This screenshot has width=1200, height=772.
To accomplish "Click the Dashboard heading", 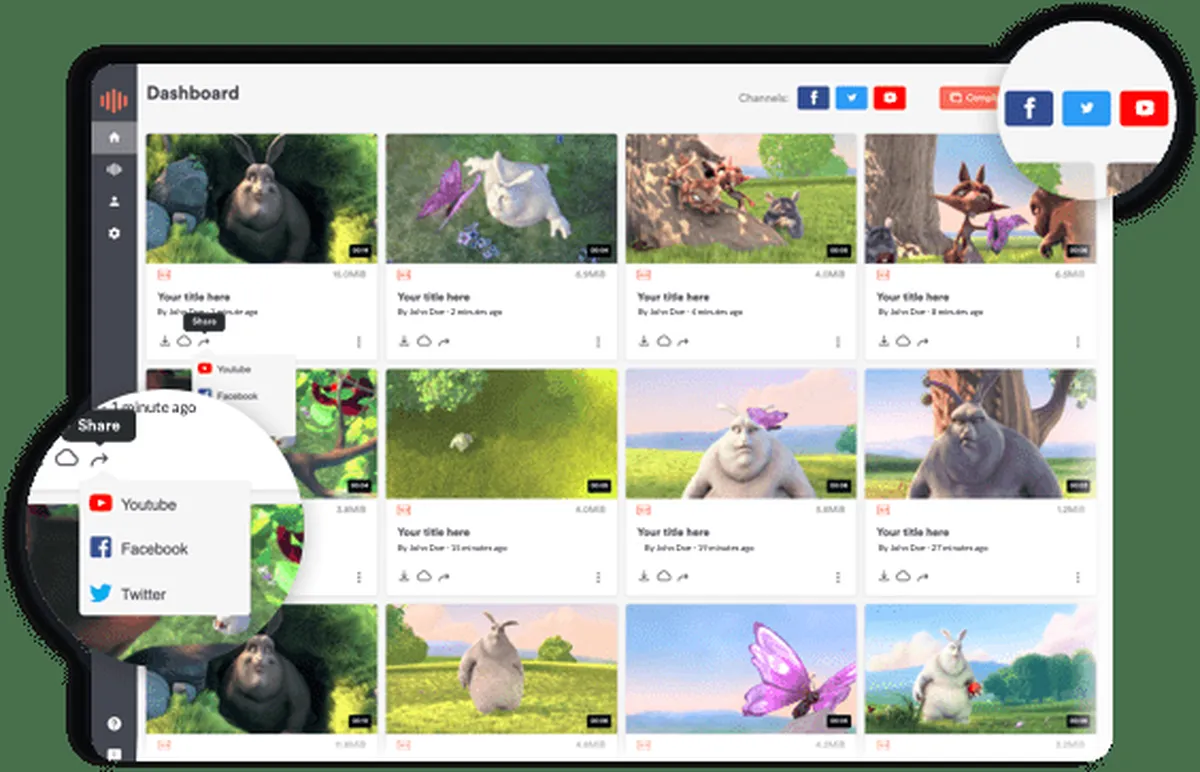I will (x=193, y=93).
